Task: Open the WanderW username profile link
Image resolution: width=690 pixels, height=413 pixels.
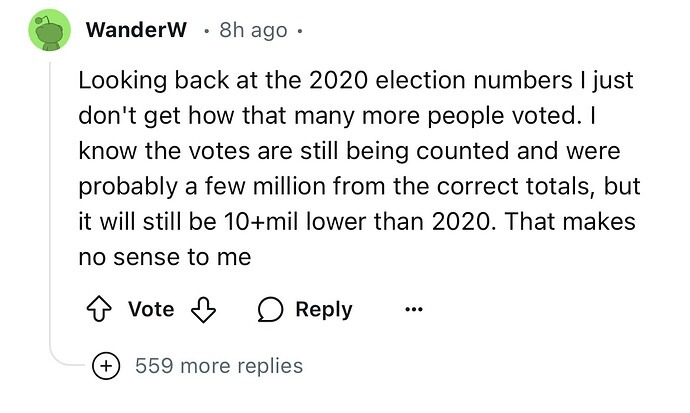Action: pos(136,30)
